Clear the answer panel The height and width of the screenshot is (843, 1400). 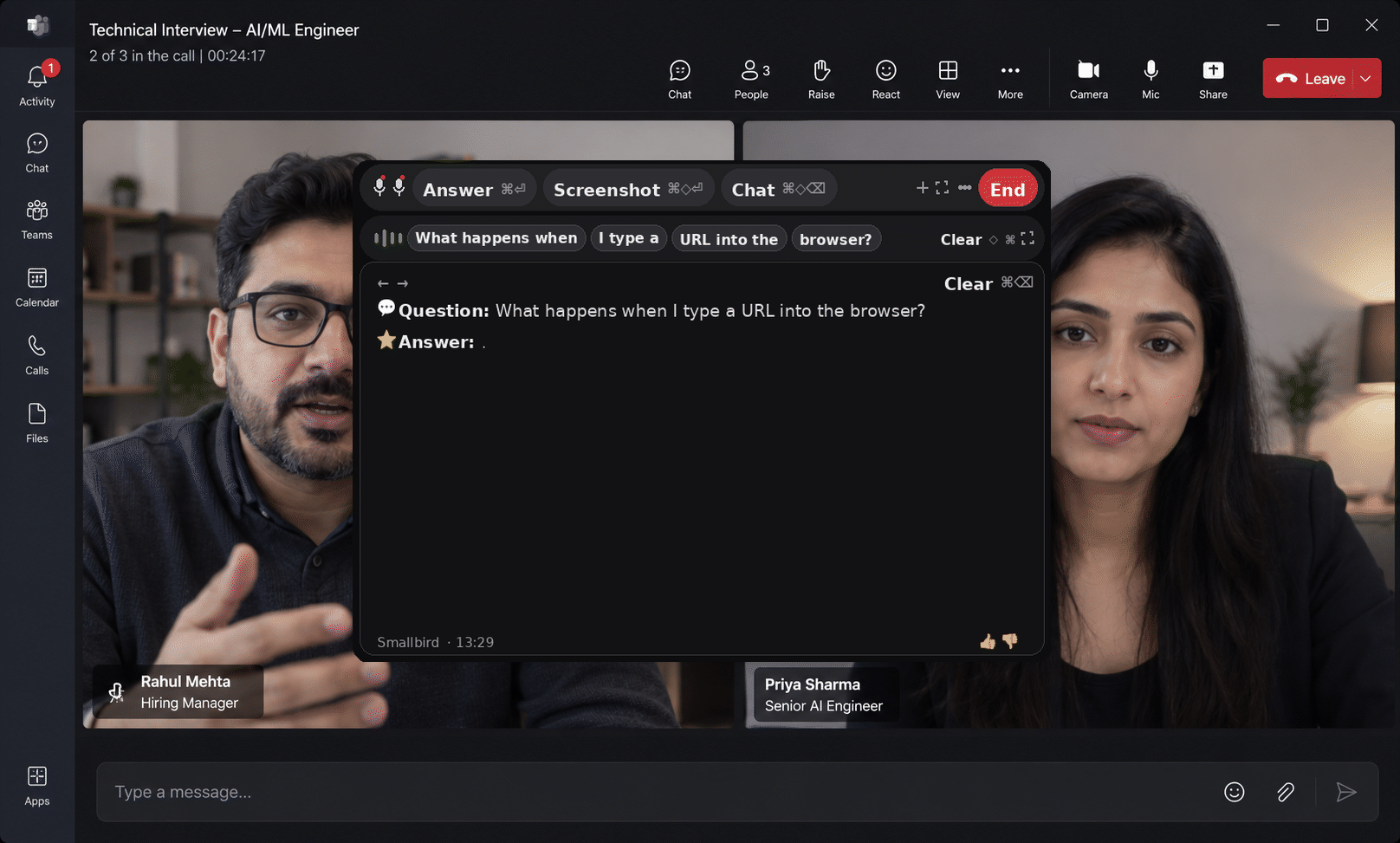pos(969,283)
